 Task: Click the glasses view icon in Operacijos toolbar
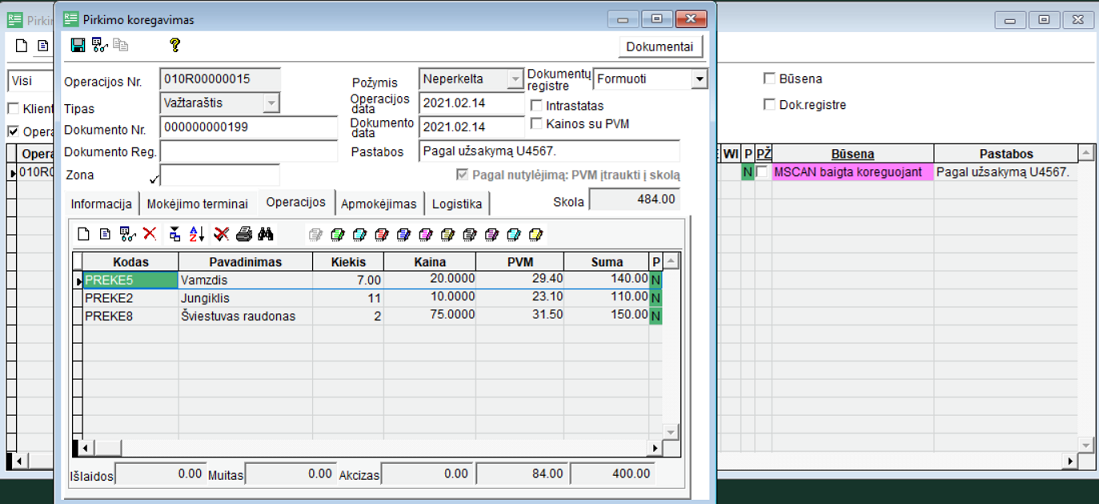click(127, 234)
